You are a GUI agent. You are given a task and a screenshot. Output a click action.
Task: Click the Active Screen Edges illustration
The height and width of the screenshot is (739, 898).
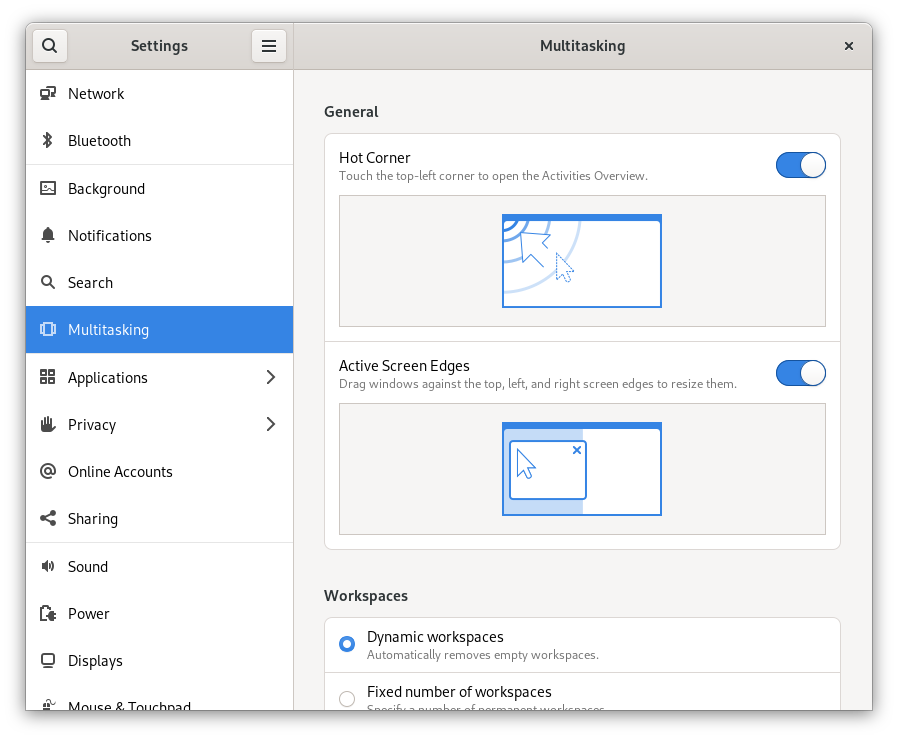click(x=582, y=469)
